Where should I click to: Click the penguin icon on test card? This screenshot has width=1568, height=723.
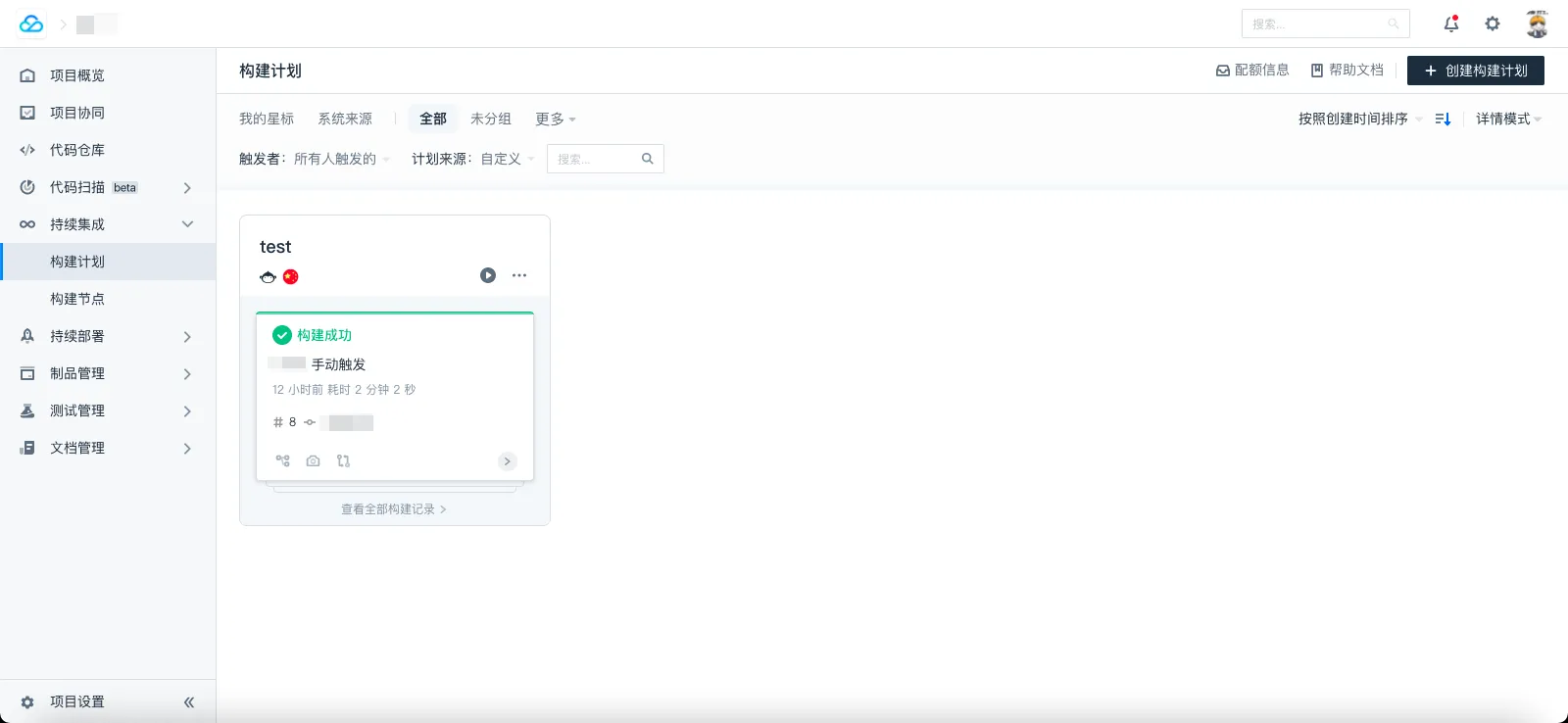click(x=268, y=276)
